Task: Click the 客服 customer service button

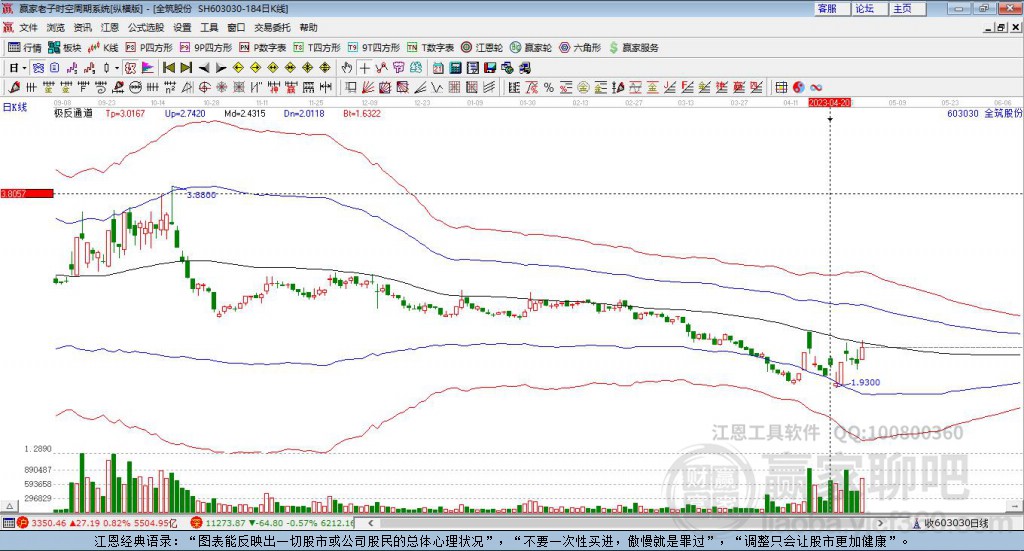Action: [827, 8]
